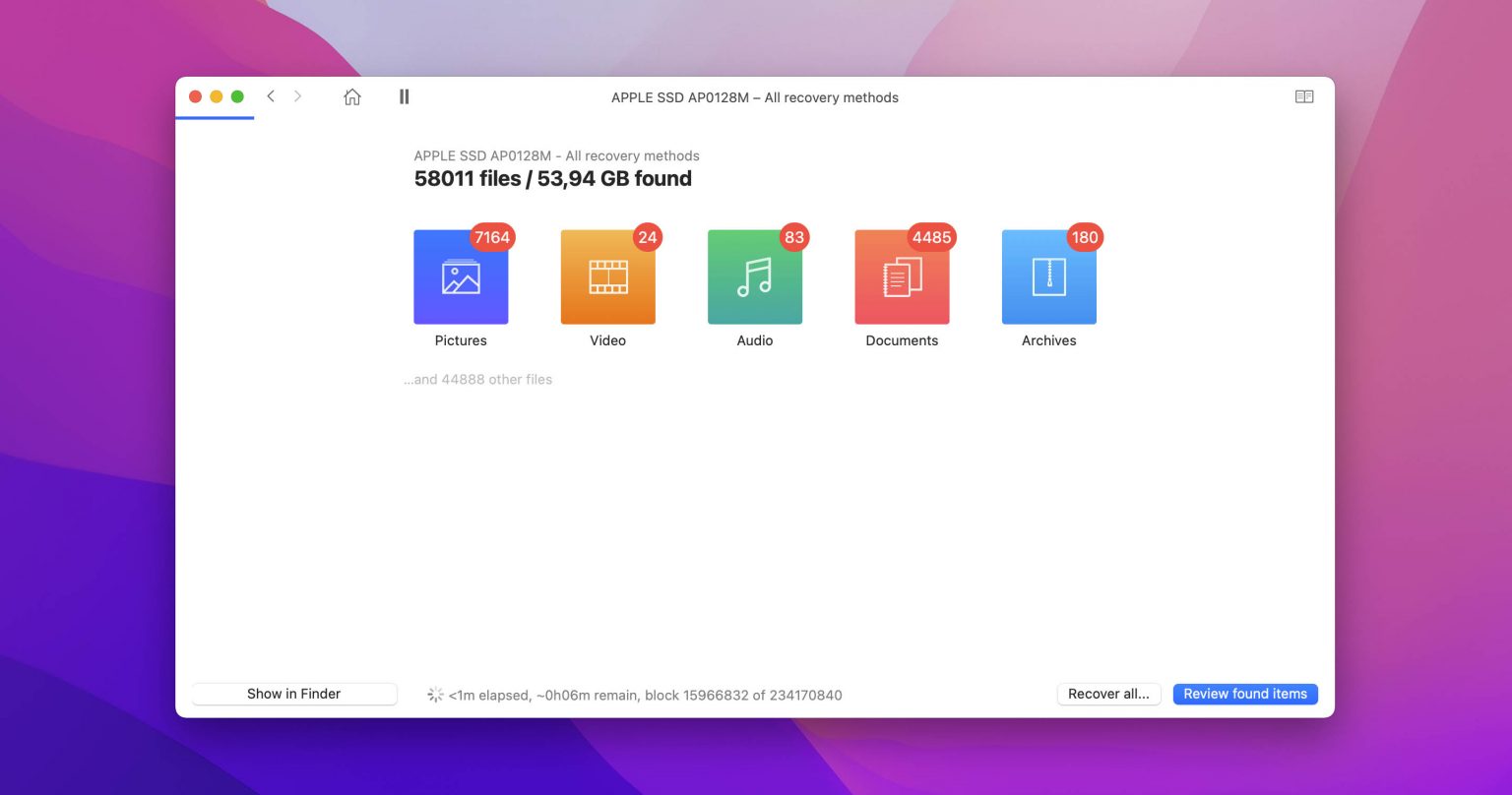Pause the scan with the pause icon
Screen dimensions: 1512x795
(404, 96)
